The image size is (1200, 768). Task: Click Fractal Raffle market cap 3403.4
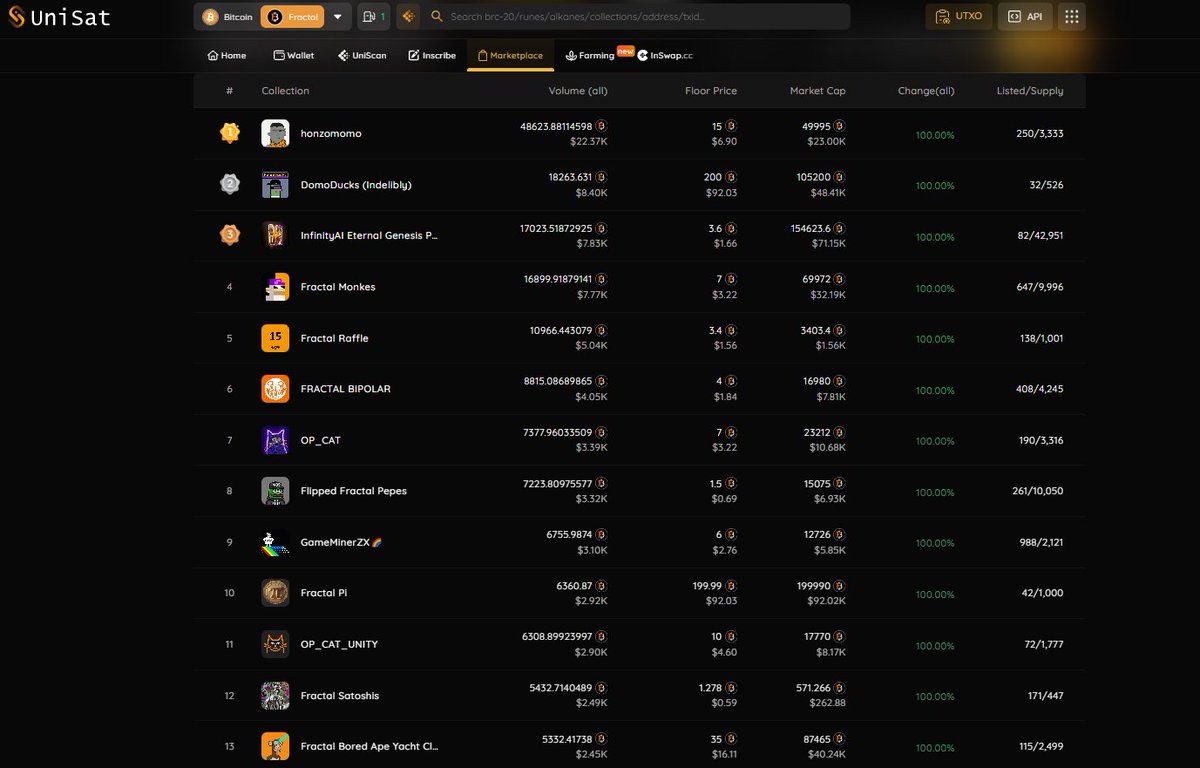pos(815,331)
